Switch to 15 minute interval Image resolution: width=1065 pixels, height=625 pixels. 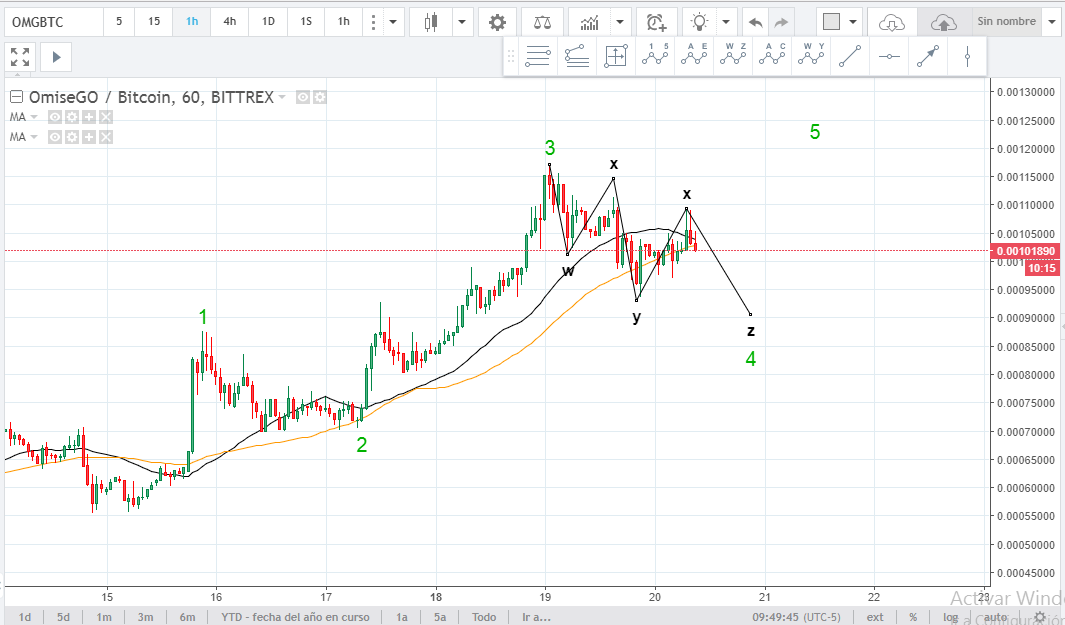tap(154, 22)
